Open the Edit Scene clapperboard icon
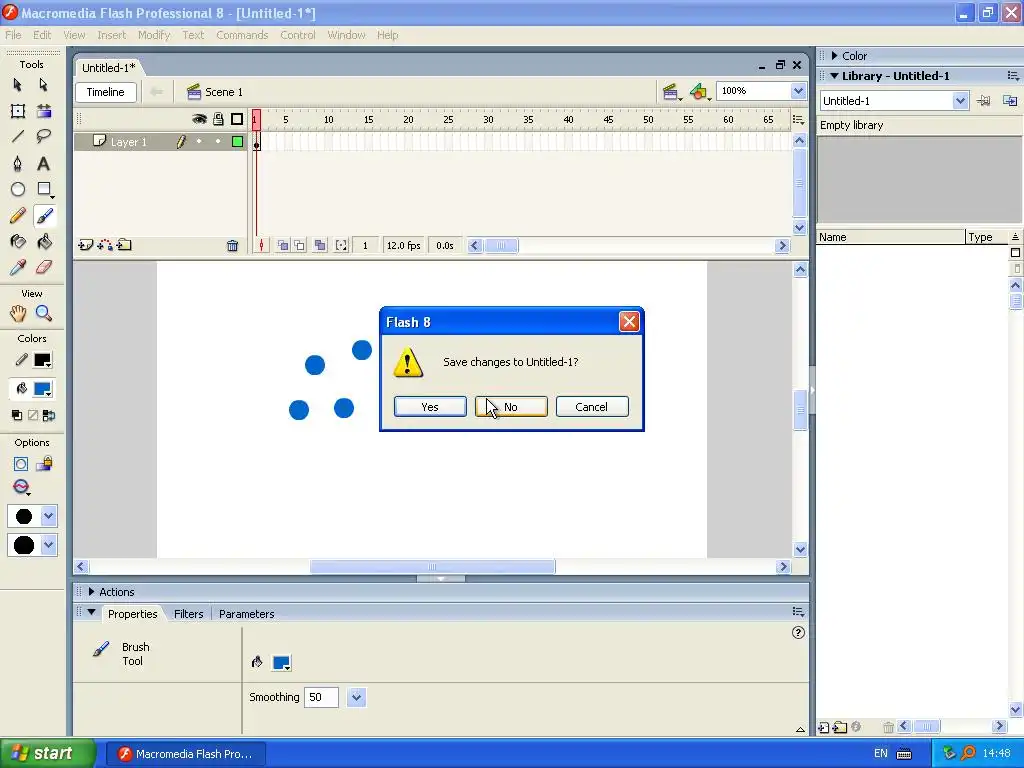The image size is (1024, 768). pyautogui.click(x=671, y=92)
